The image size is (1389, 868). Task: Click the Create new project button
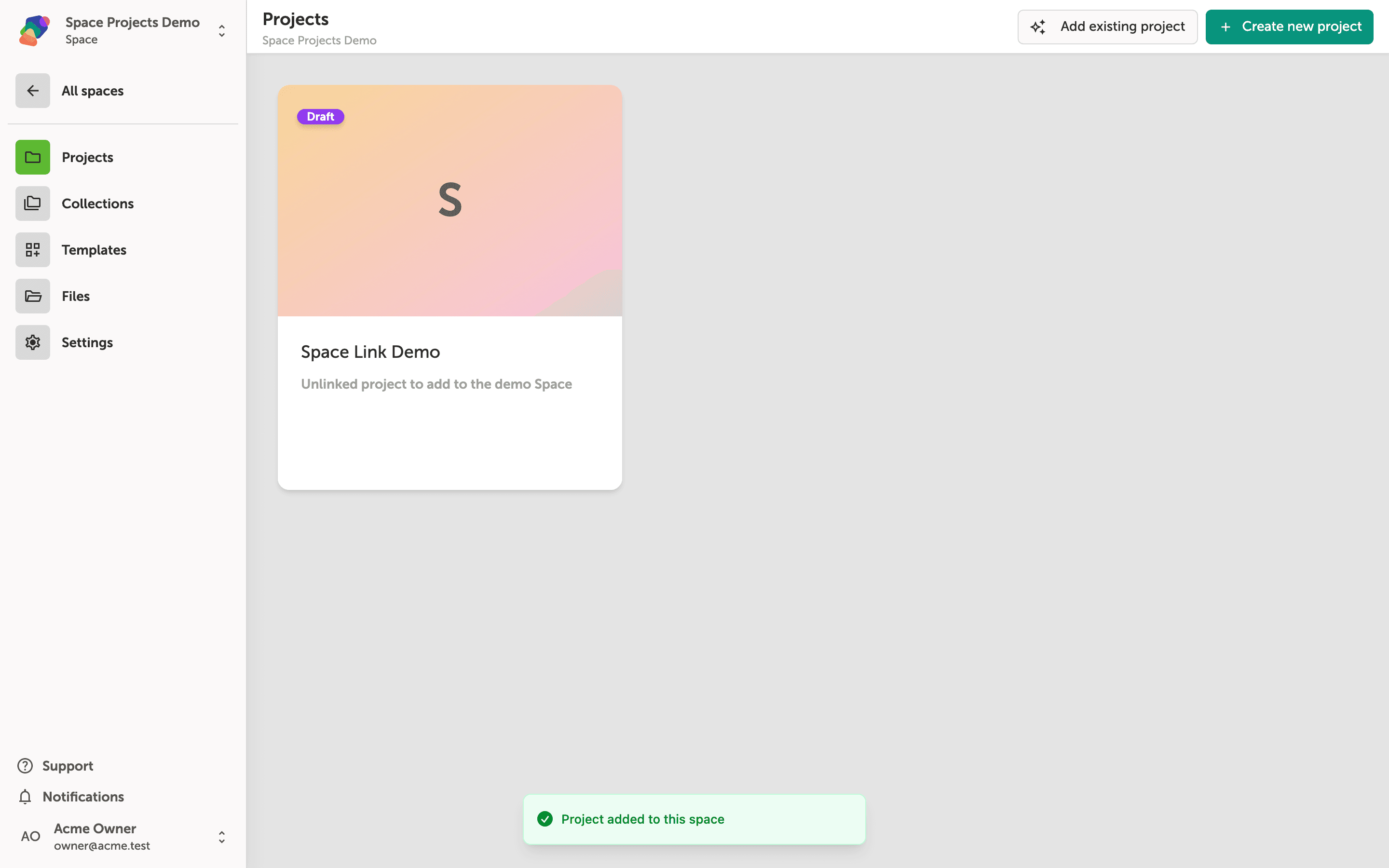tap(1289, 27)
